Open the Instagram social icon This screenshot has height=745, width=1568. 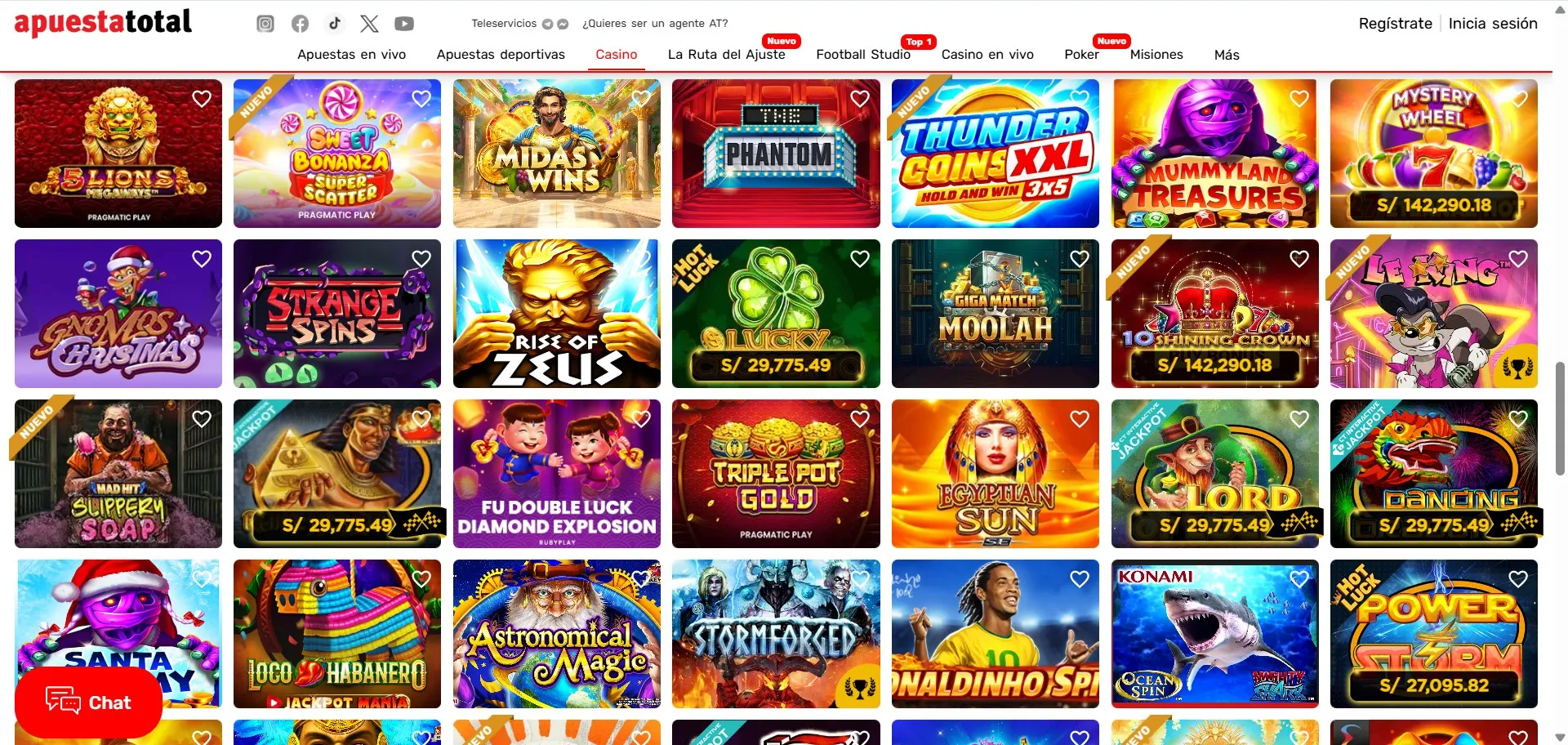pyautogui.click(x=265, y=24)
